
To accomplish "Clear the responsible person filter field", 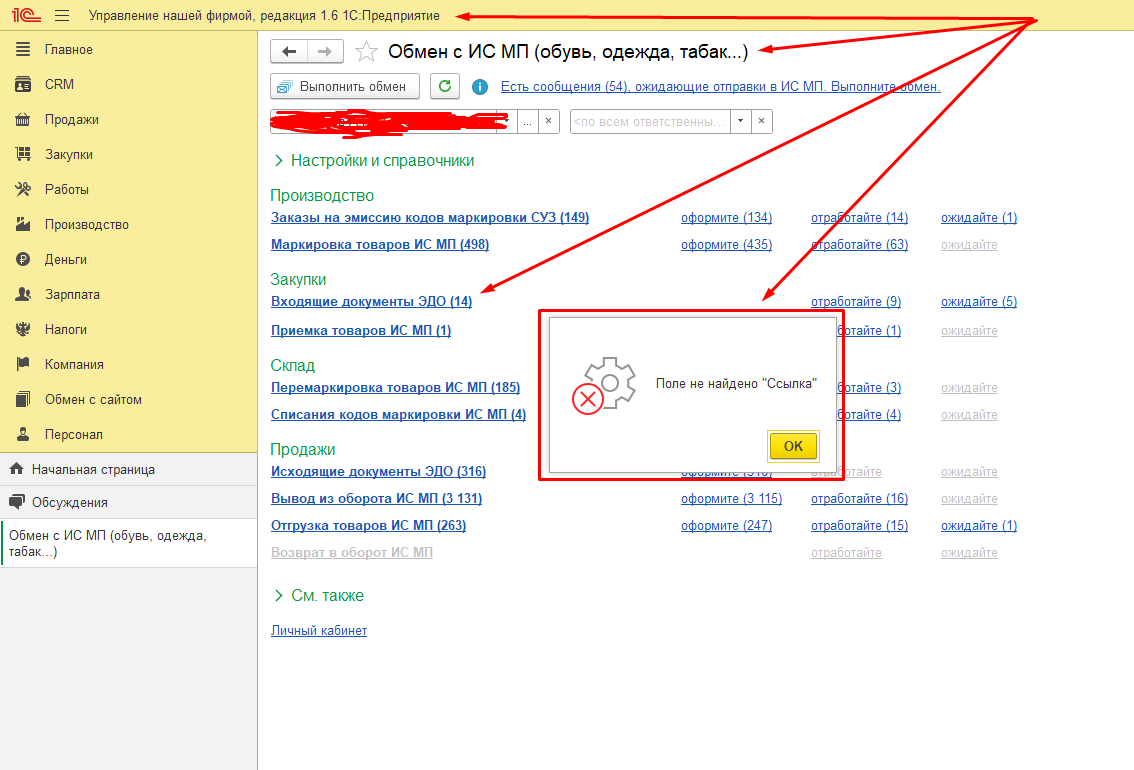I will [762, 121].
